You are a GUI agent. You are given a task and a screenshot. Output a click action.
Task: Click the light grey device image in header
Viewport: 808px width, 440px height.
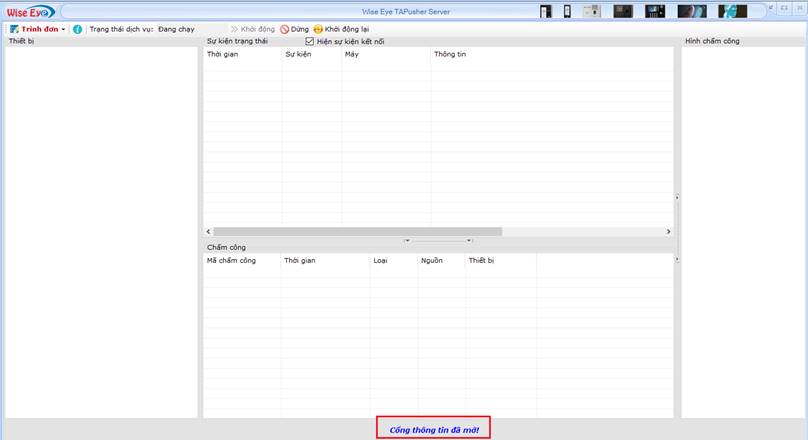592,12
